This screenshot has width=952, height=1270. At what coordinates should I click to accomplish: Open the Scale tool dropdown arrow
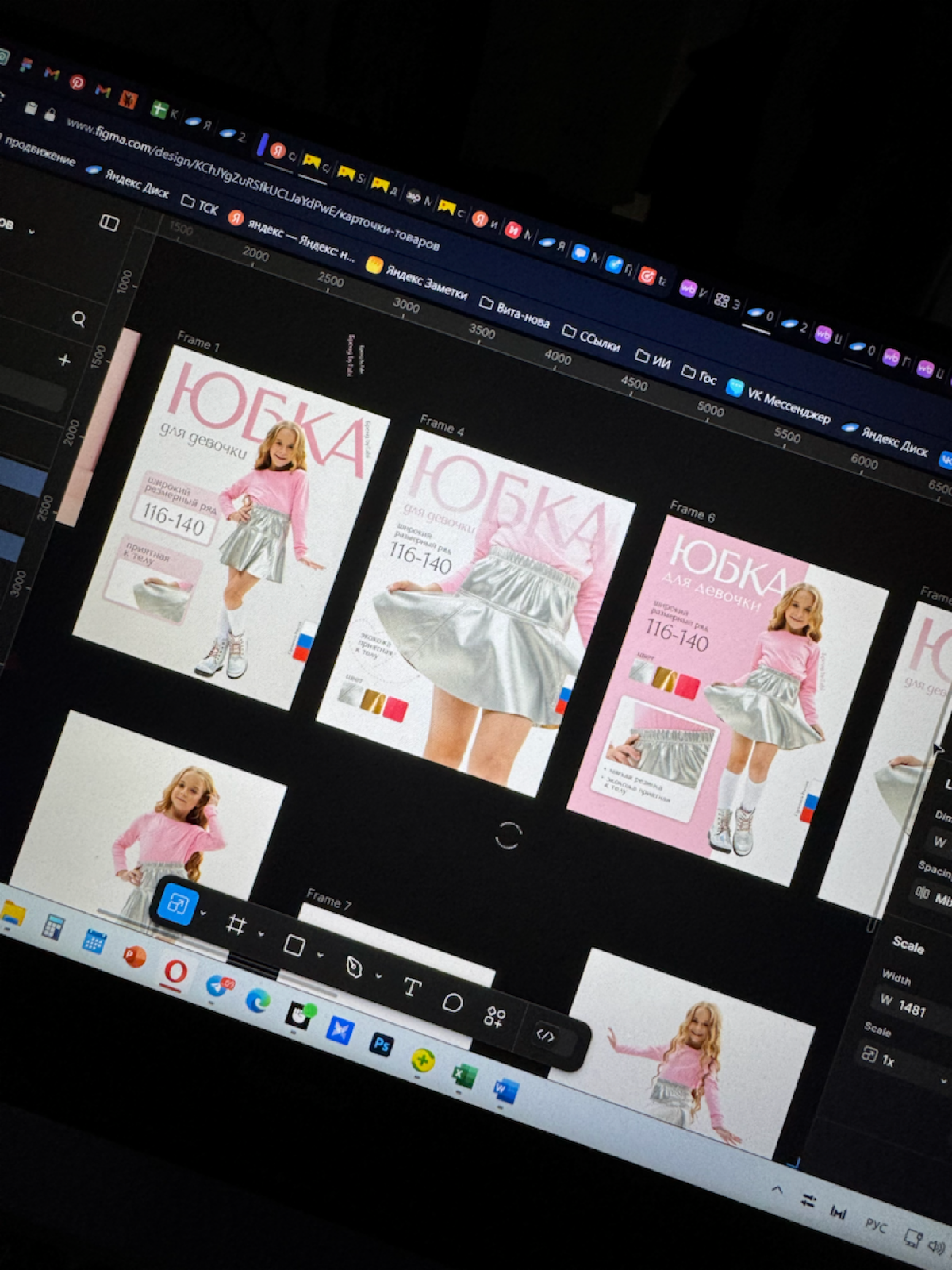(204, 914)
